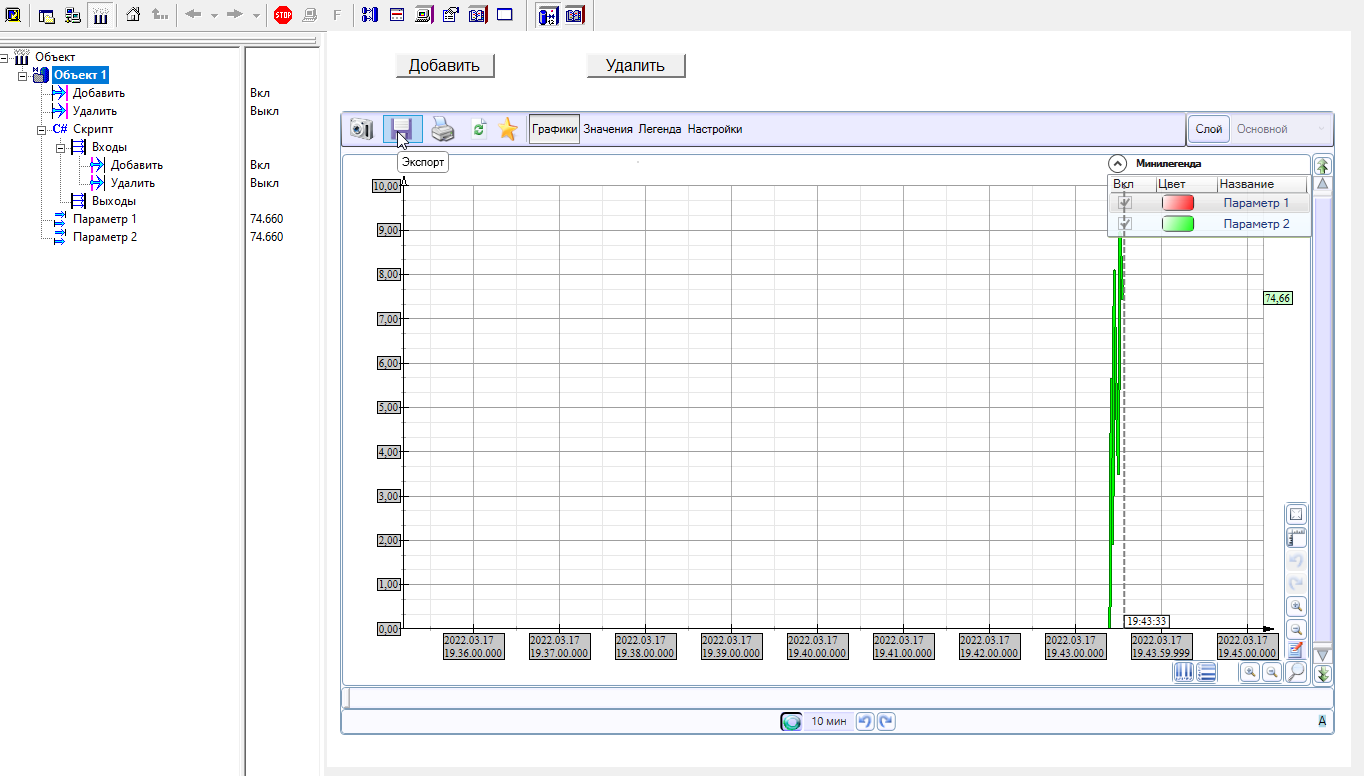Click the large magnifier icon at chart corner
Viewport: 1364px width, 776px height.
tap(1296, 672)
